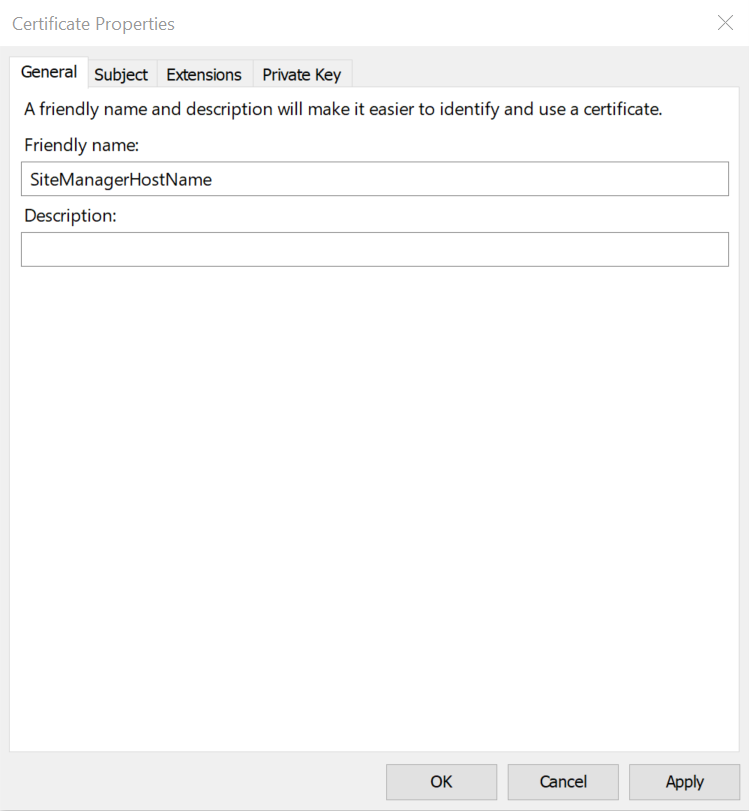Activate the General tab
The width and height of the screenshot is (749, 811).
tap(49, 72)
